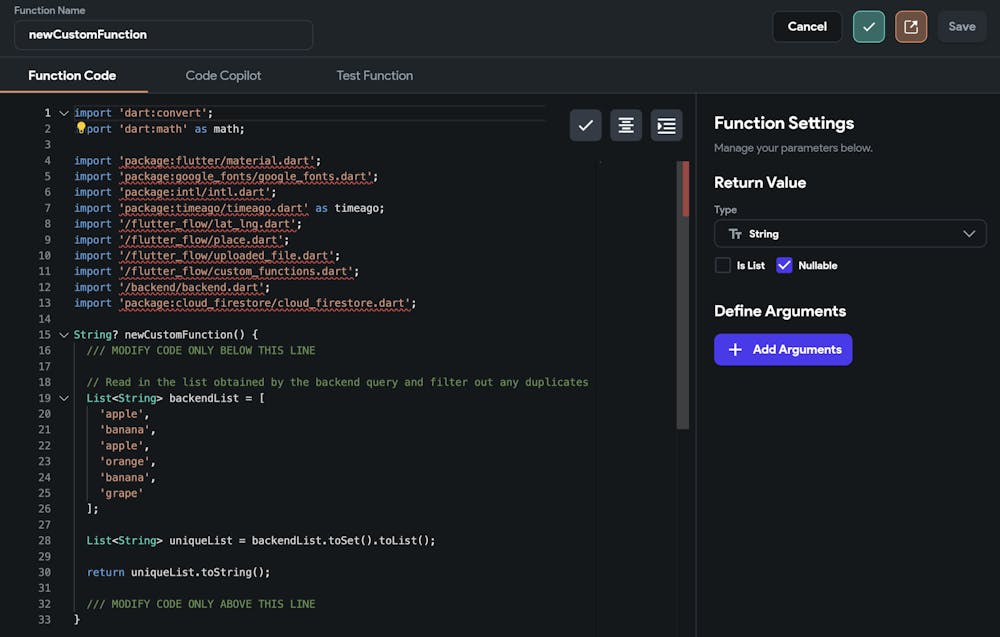Click the open-in-new-window icon beside Save

pyautogui.click(x=911, y=27)
